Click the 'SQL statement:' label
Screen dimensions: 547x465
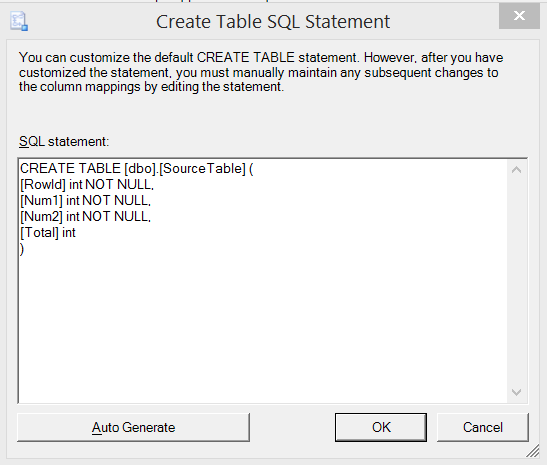(x=64, y=141)
